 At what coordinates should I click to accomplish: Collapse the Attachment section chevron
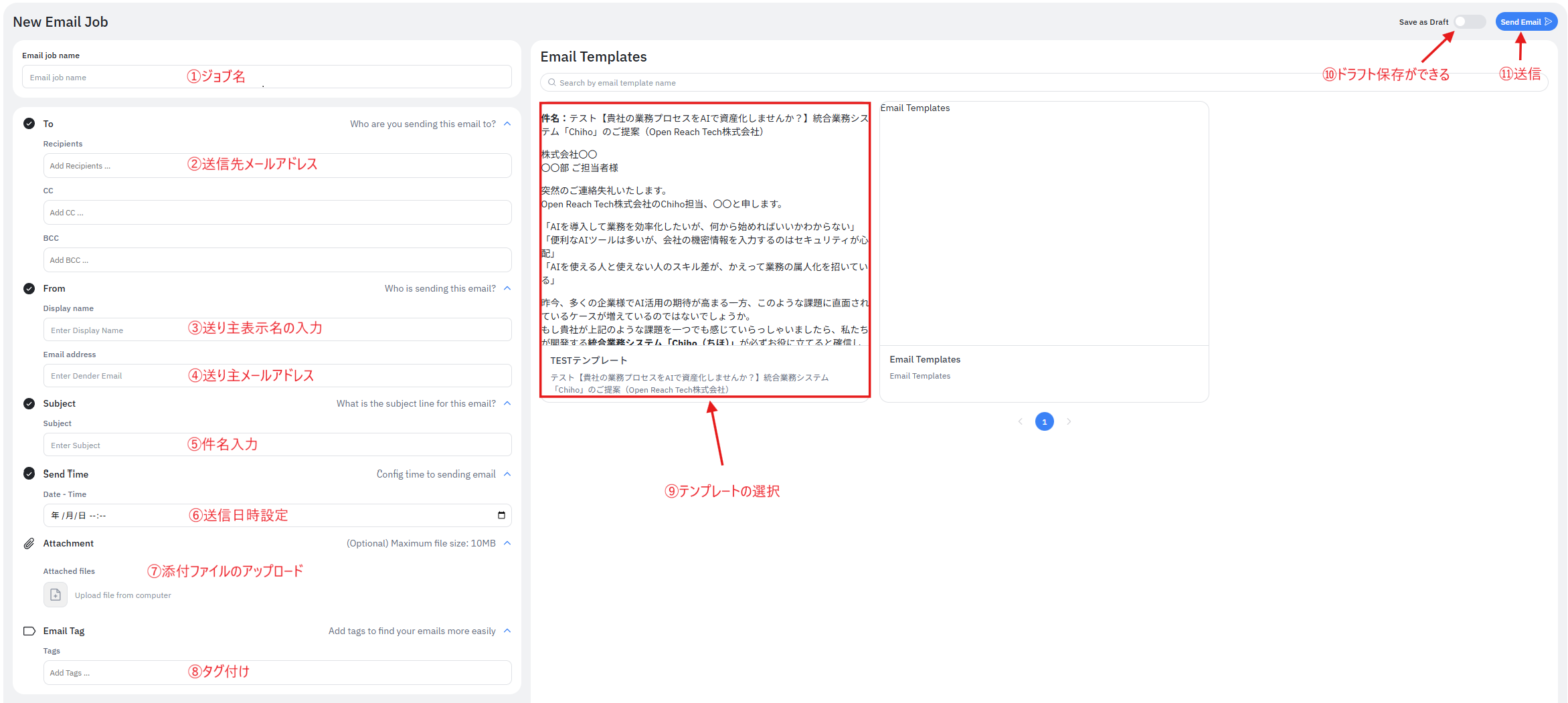[x=507, y=543]
